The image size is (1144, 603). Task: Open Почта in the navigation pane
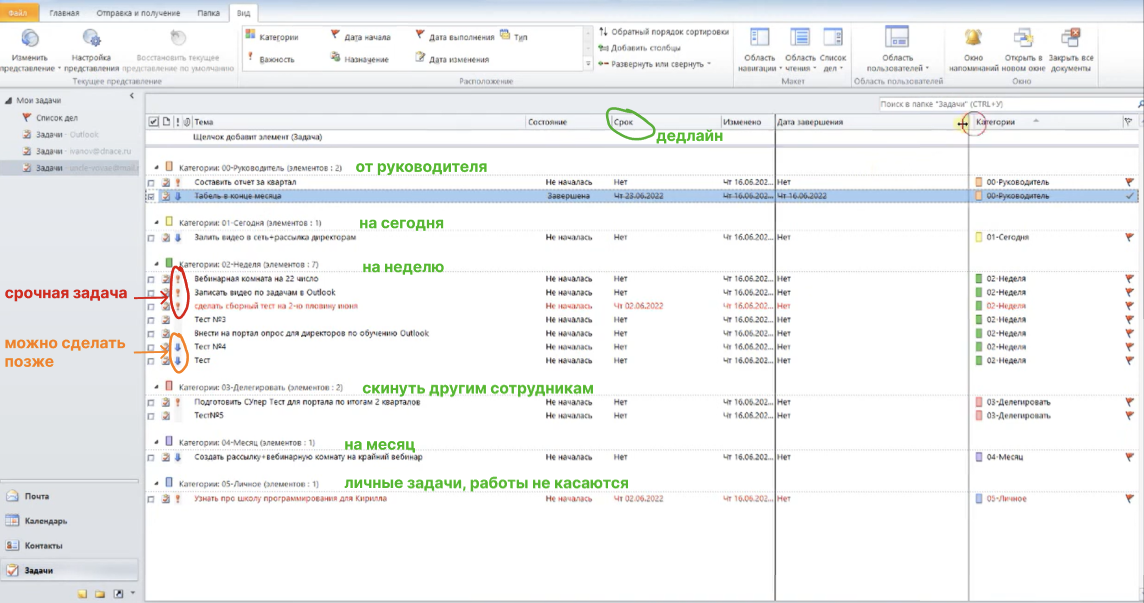click(x=69, y=496)
